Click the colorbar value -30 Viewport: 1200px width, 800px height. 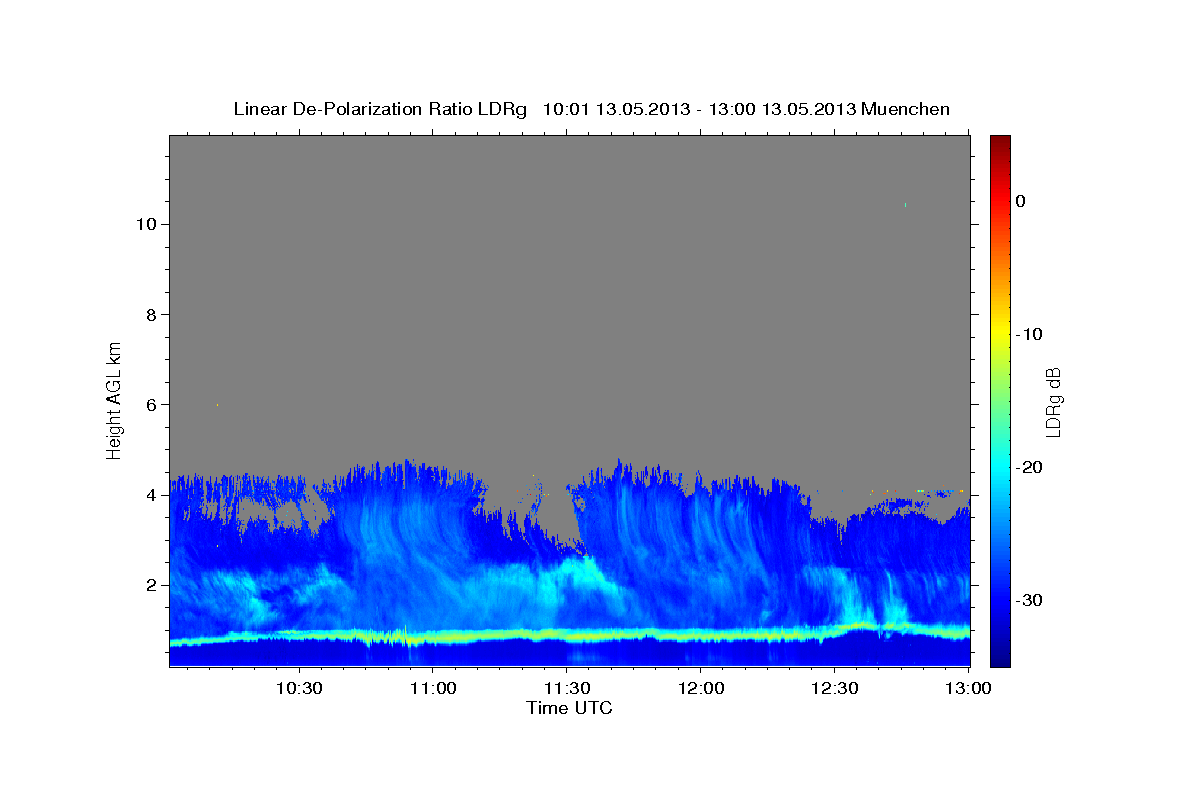[x=1029, y=600]
